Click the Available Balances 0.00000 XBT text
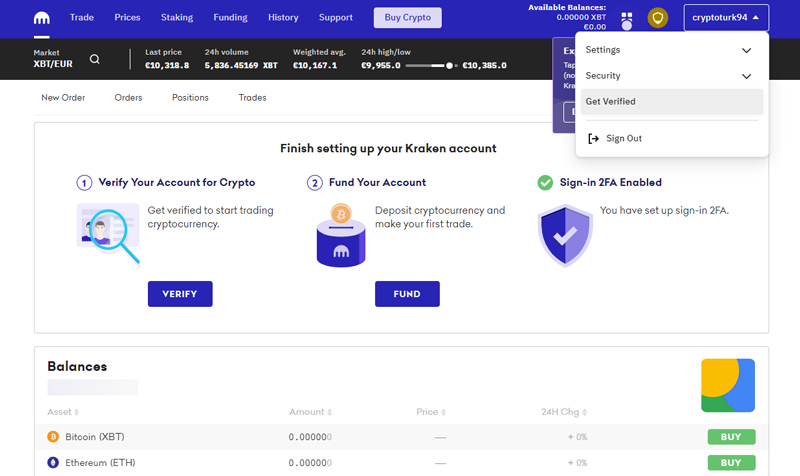Screen dimensions: 800x476 pos(581,17)
